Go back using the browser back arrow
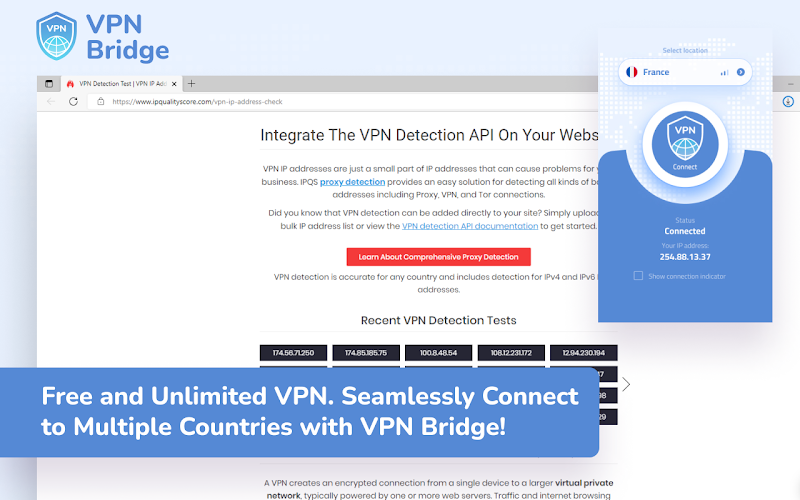 [x=51, y=102]
